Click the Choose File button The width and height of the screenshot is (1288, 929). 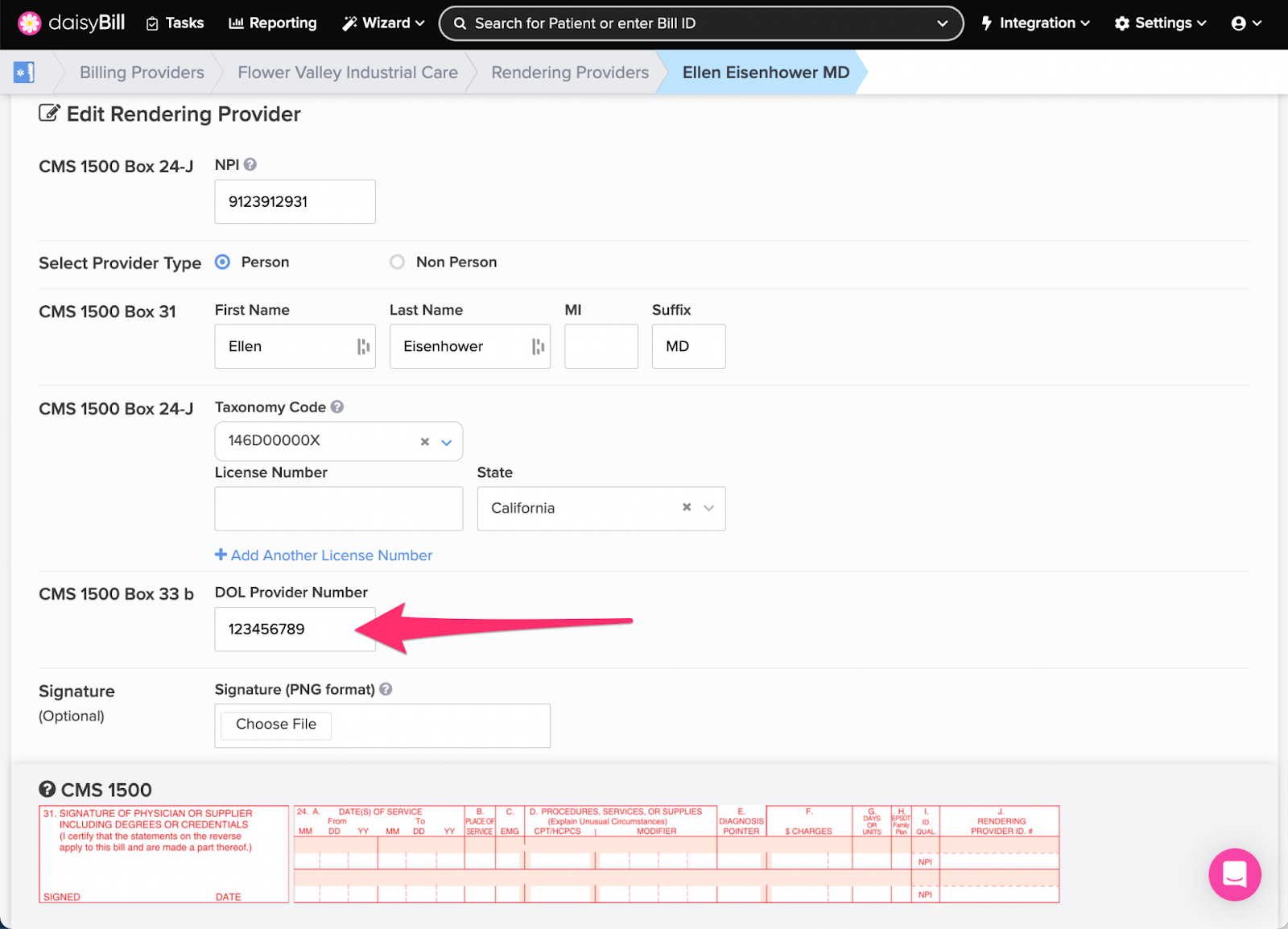pyautogui.click(x=276, y=725)
